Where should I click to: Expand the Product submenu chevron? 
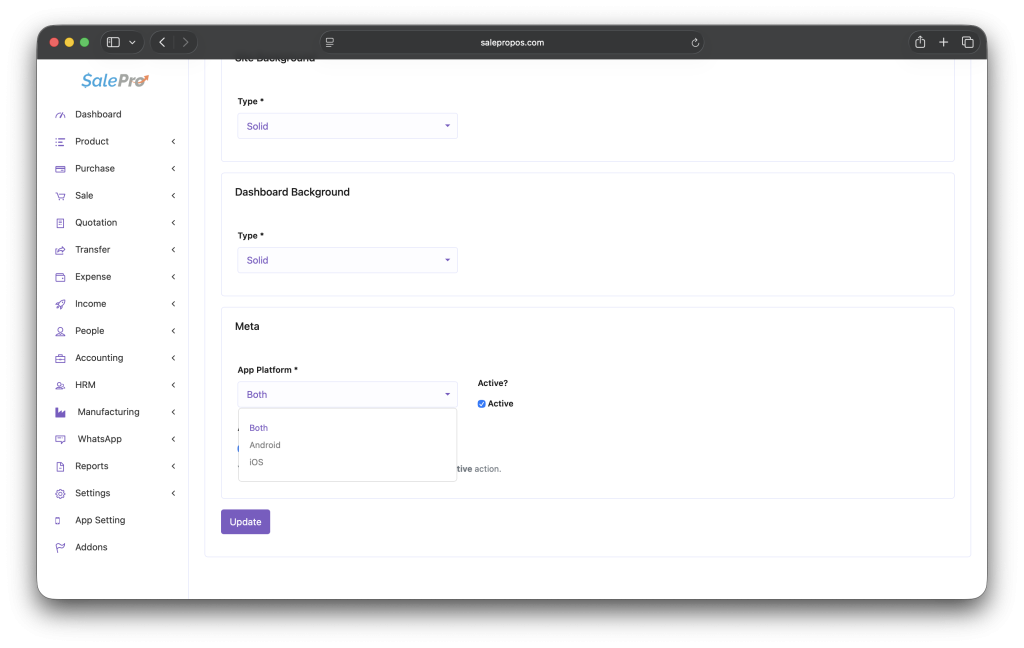[x=173, y=142]
